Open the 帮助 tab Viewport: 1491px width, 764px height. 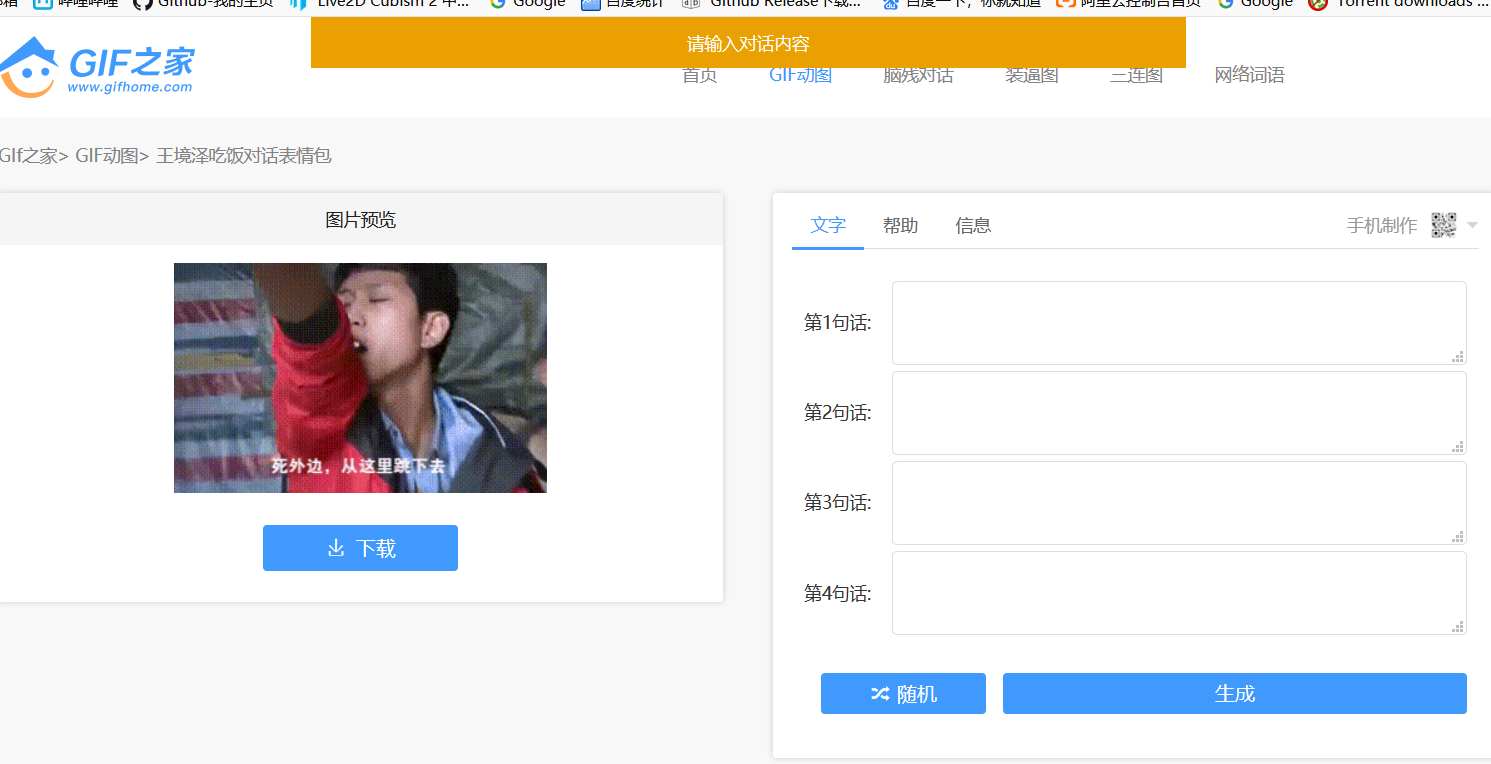click(900, 225)
